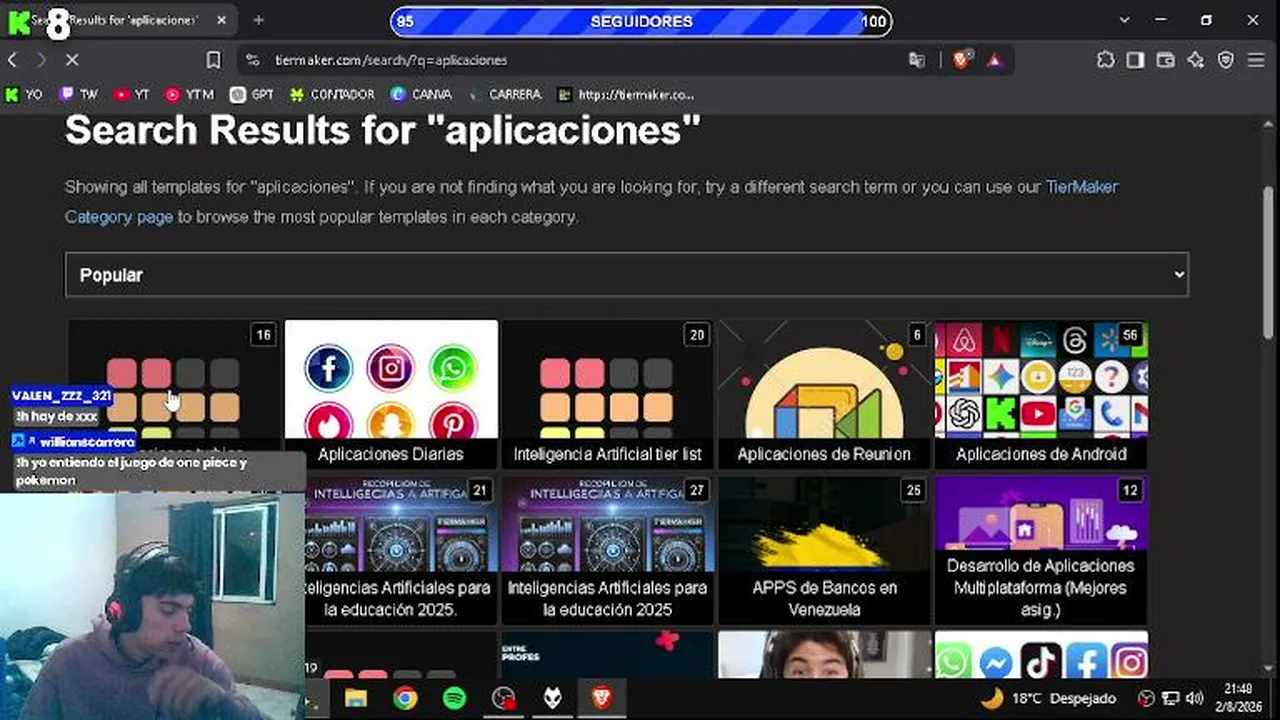Open the Popular sort dropdown

(x=627, y=274)
